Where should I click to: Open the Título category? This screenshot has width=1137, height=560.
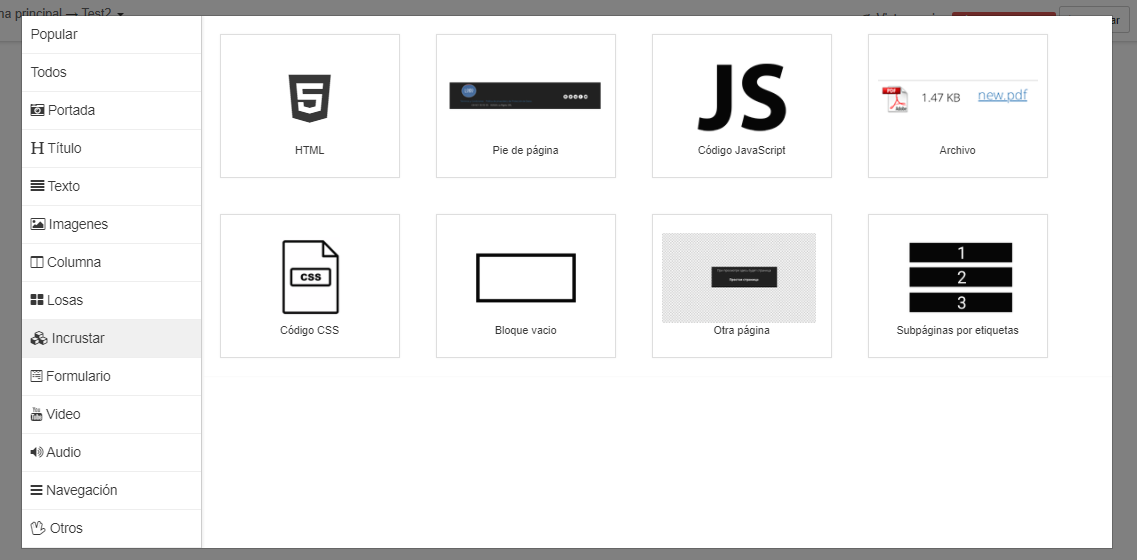coord(112,149)
